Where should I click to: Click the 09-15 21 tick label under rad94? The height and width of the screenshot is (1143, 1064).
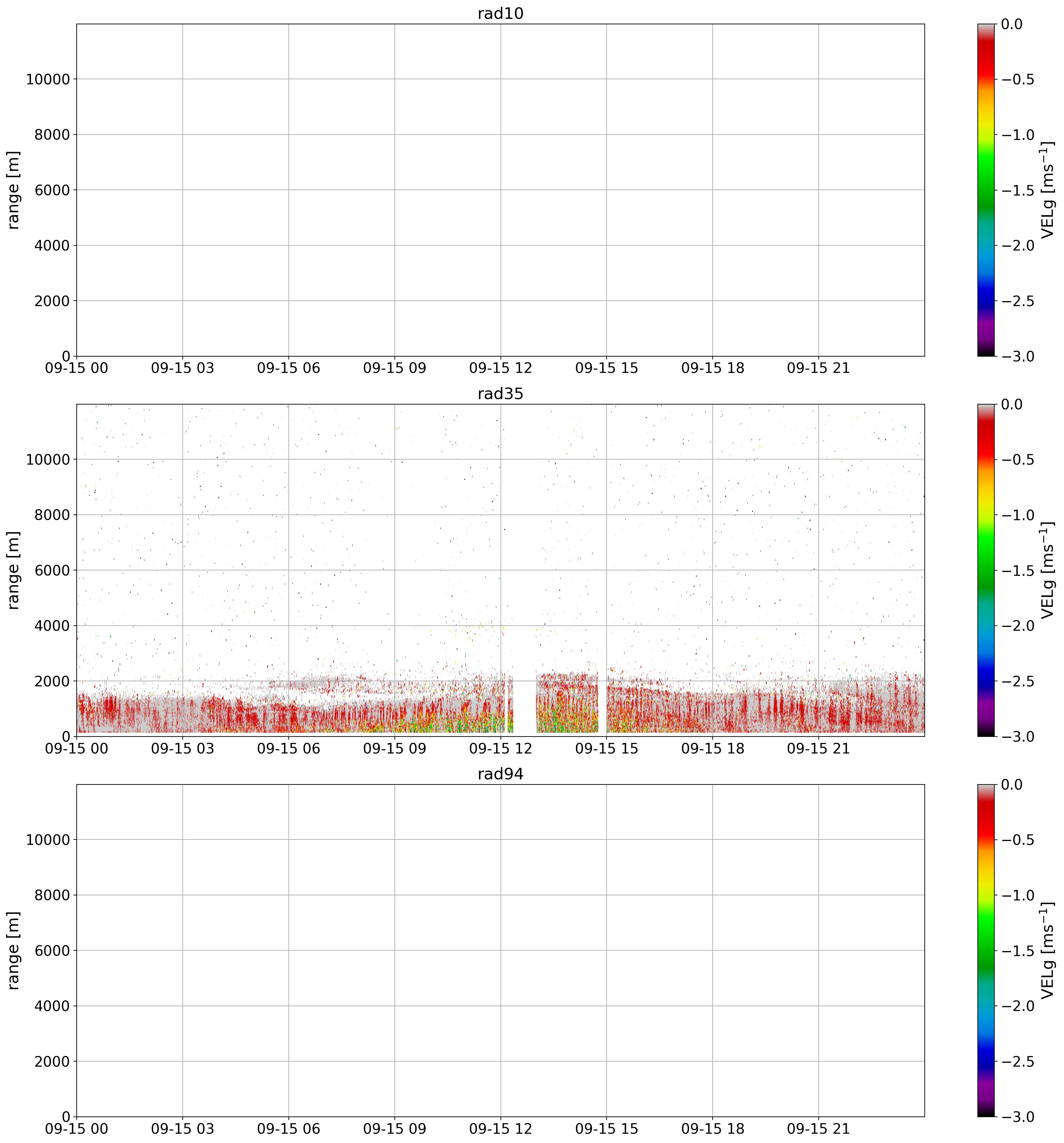(x=818, y=1129)
